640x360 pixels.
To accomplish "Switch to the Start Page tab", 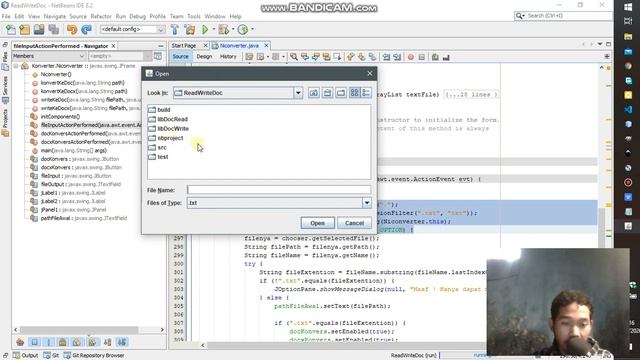I will point(184,46).
